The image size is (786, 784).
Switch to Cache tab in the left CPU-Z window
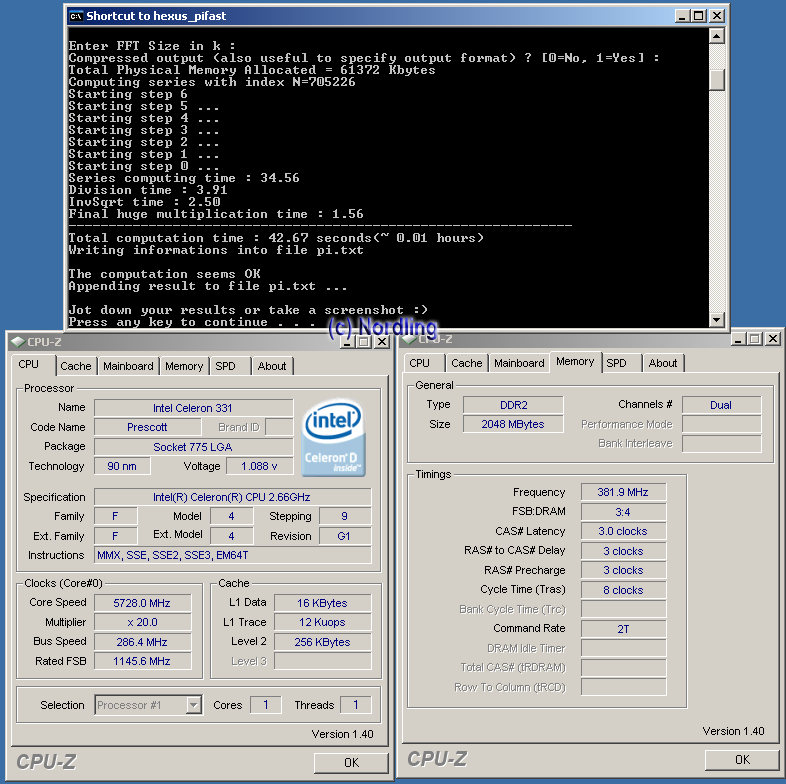(x=76, y=366)
